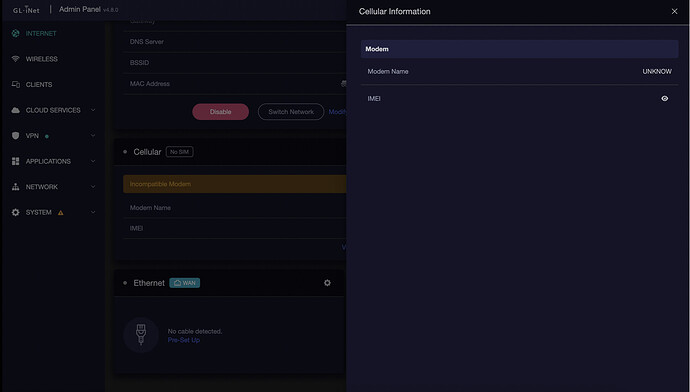Click the System gear icon in sidebar
Viewport: 690px width, 392px height.
[x=15, y=212]
